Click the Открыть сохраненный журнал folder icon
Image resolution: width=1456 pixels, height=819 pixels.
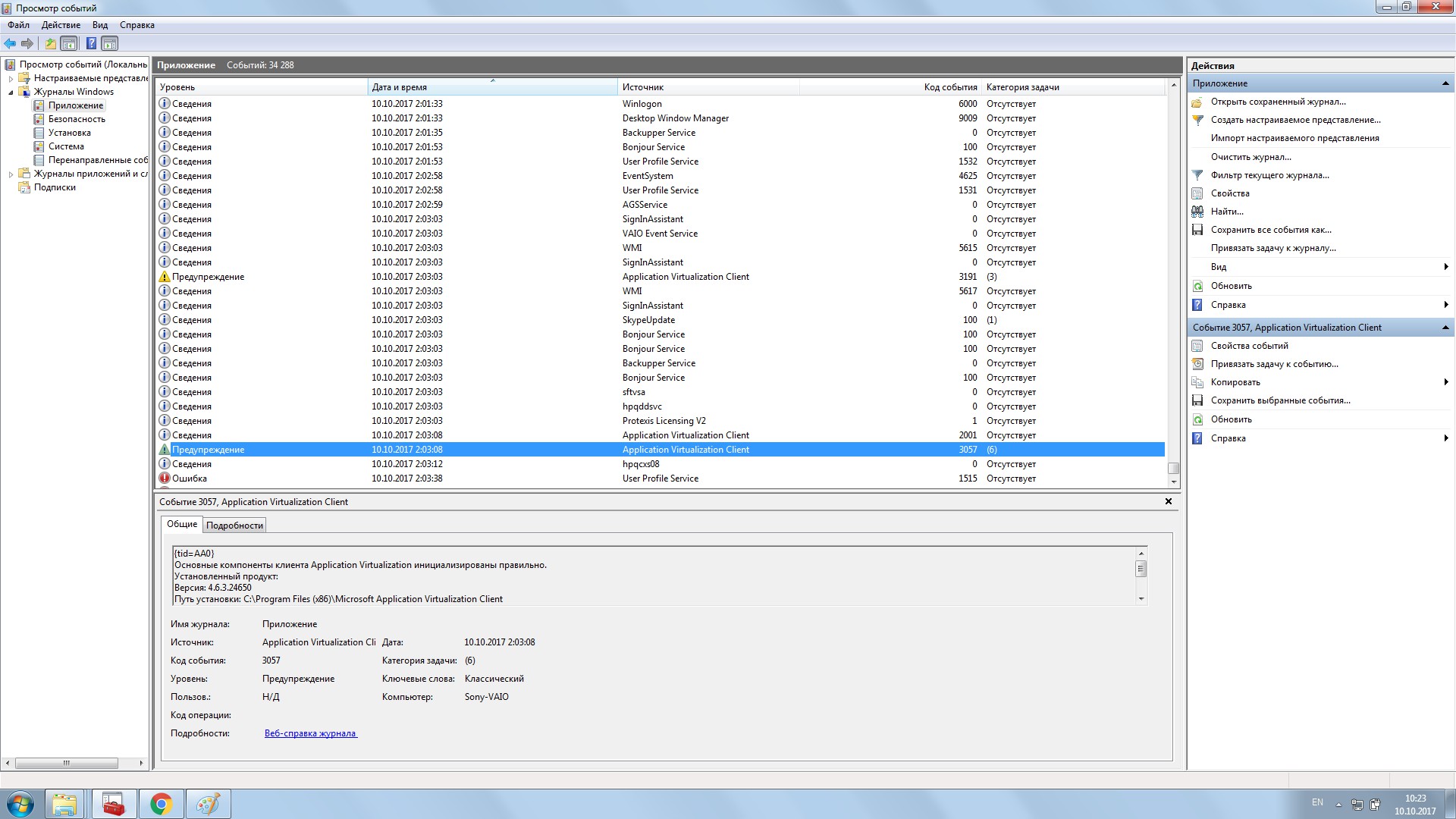click(x=1197, y=102)
